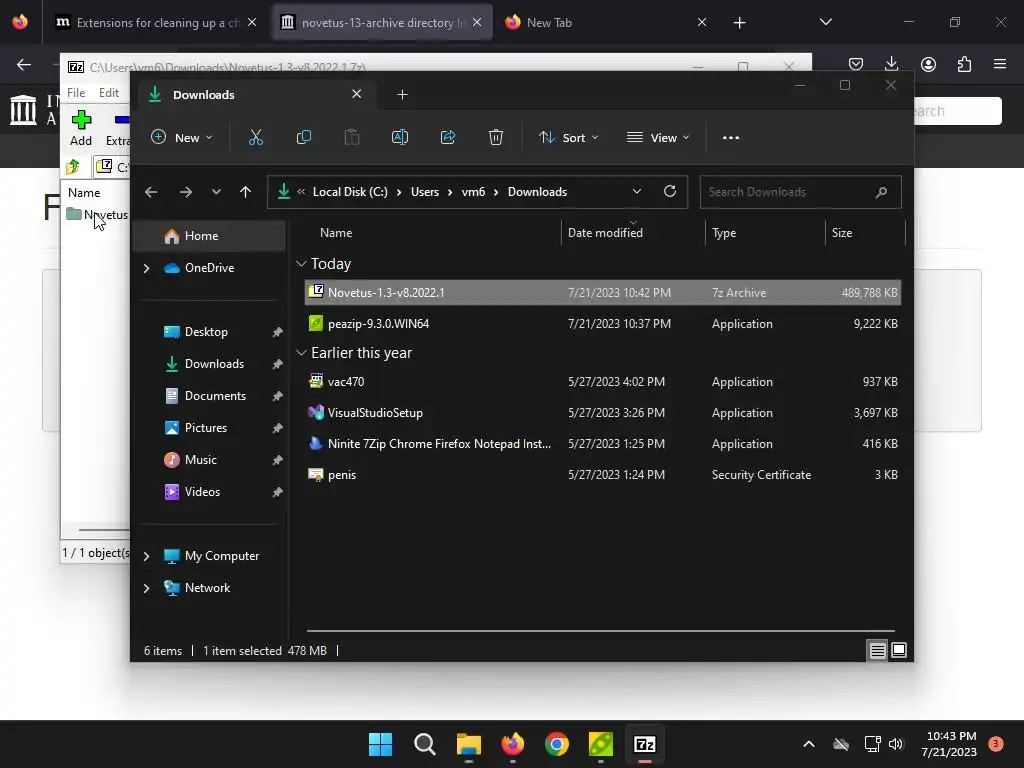Switch to New Tab in Firefox
Viewport: 1024px width, 768px height.
tap(605, 22)
